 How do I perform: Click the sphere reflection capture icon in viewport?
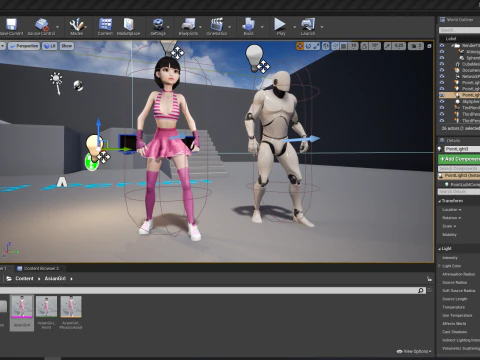point(78,86)
